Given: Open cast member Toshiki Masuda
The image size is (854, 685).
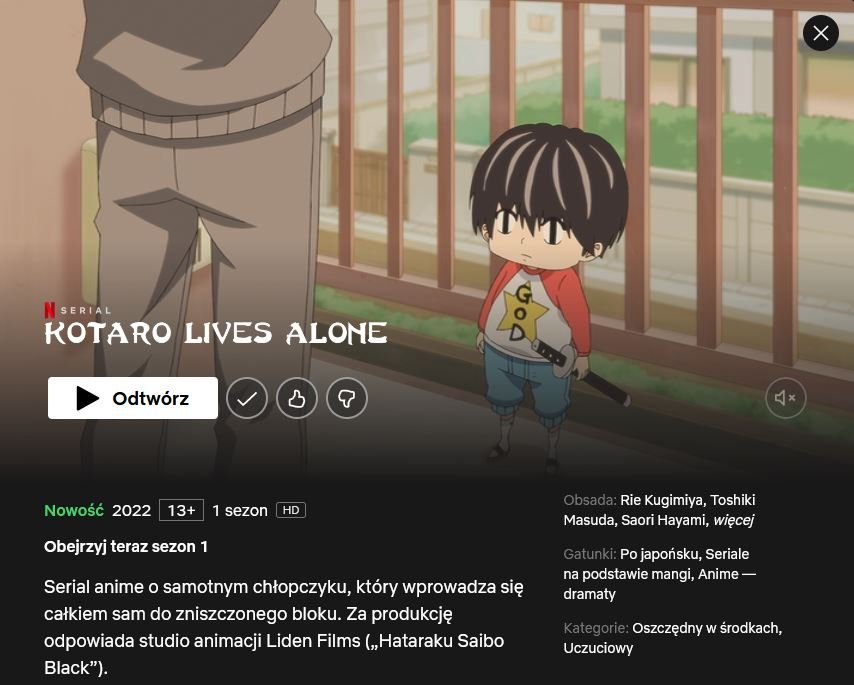Looking at the screenshot, I should point(658,510).
